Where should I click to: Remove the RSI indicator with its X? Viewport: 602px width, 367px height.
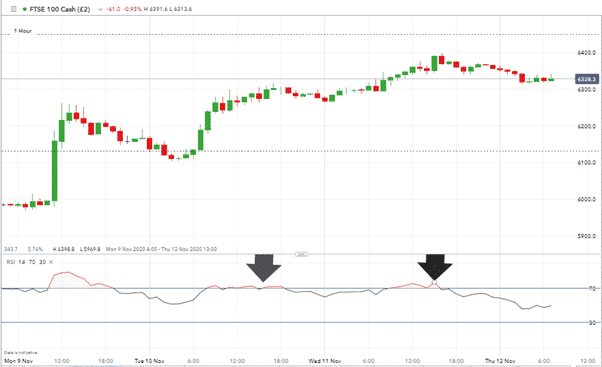(x=51, y=262)
